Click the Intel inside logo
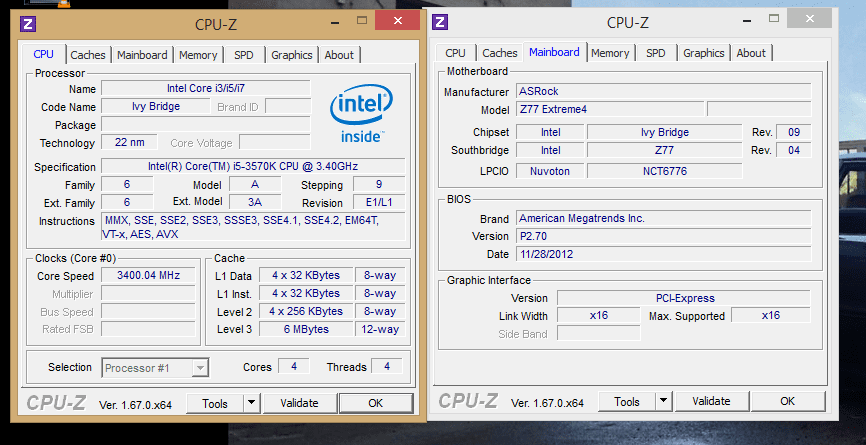This screenshot has width=866, height=445. pos(362,114)
